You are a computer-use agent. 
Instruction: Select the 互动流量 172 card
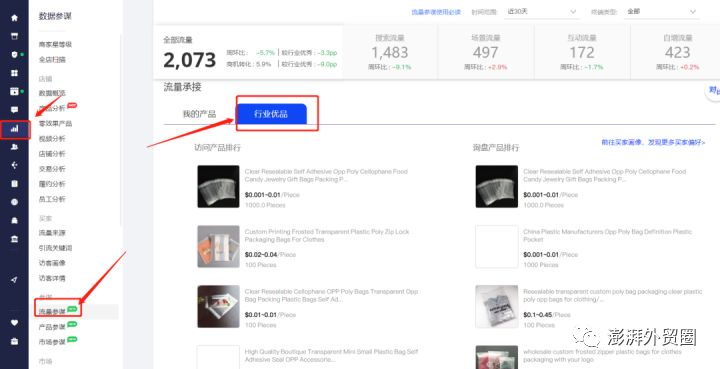point(582,52)
